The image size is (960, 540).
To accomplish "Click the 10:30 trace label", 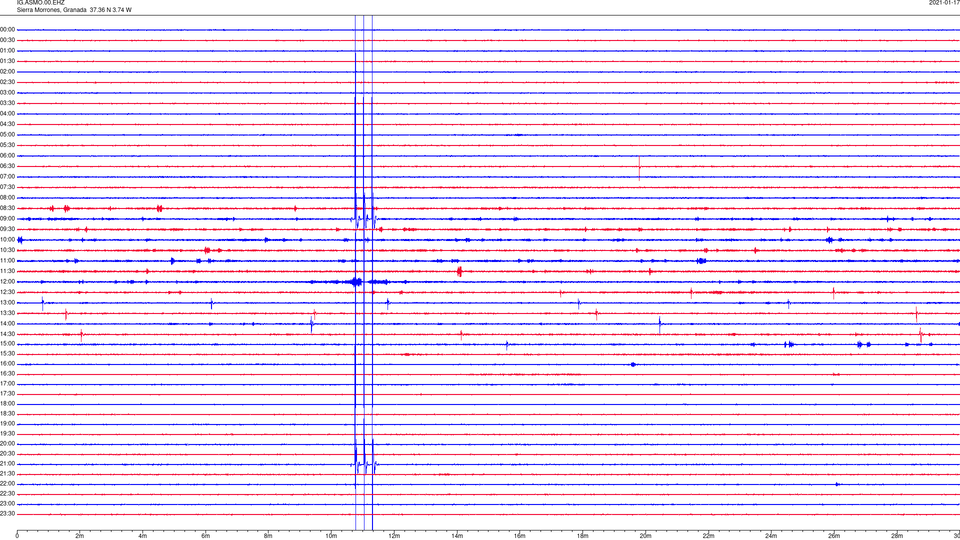I will pos(7,250).
